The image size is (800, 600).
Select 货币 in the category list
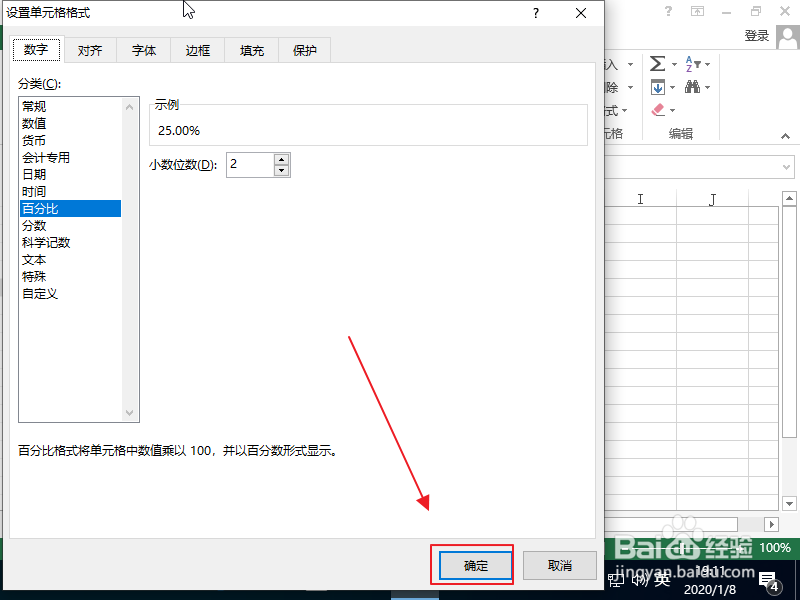[33, 140]
